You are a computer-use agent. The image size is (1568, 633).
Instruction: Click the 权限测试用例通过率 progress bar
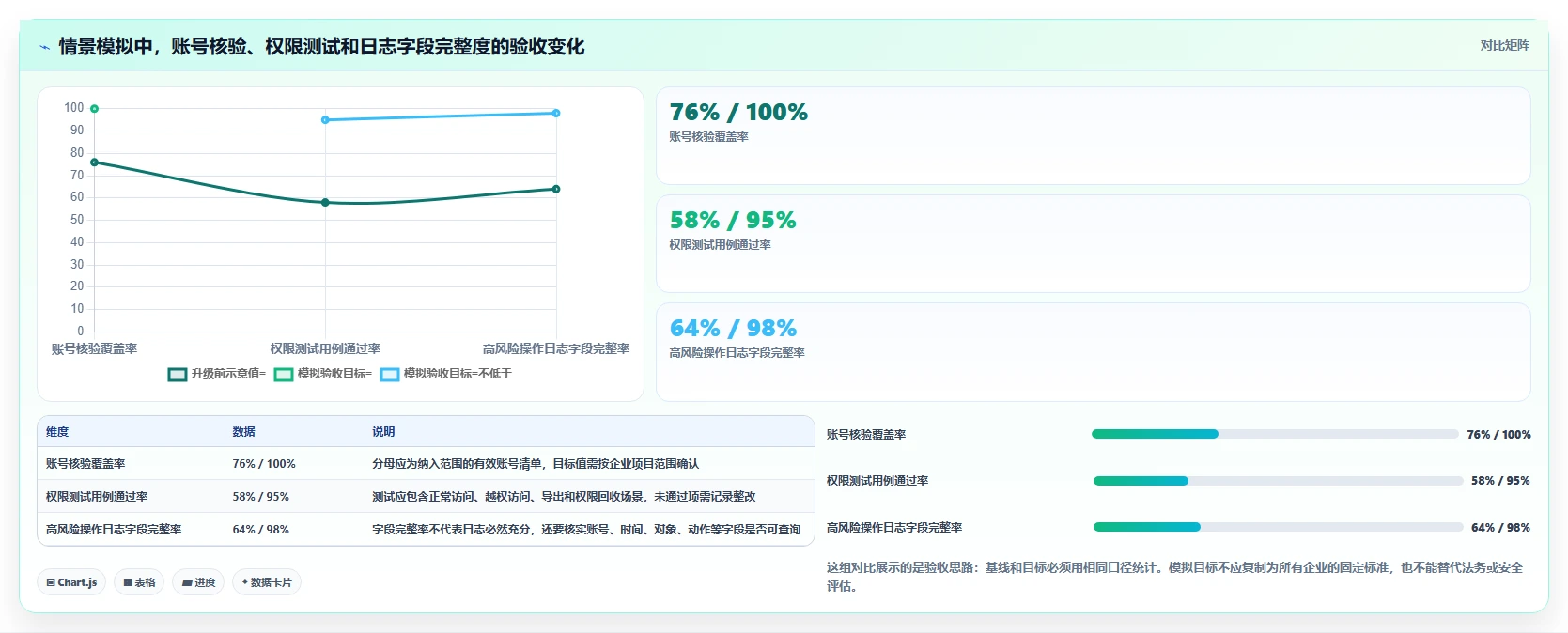1278,481
